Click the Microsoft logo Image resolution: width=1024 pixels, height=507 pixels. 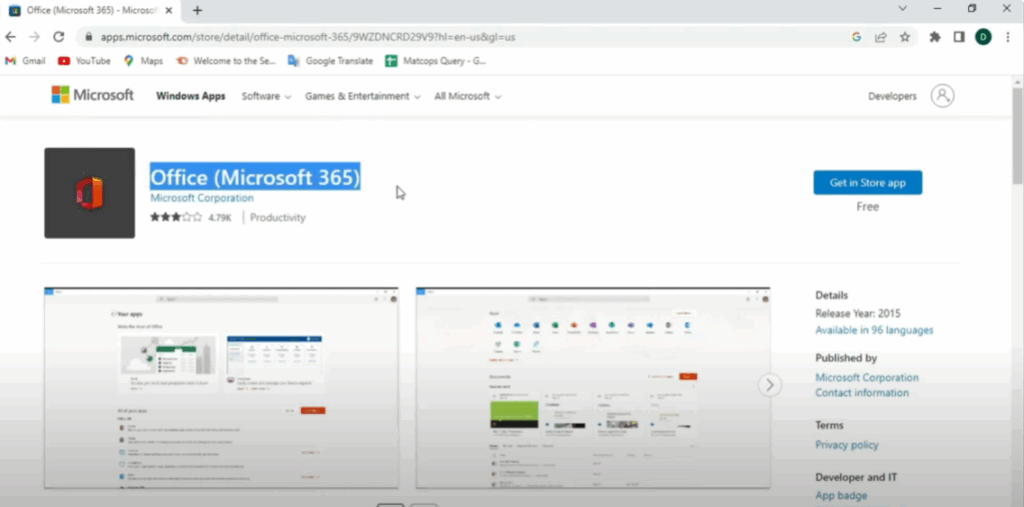(93, 95)
